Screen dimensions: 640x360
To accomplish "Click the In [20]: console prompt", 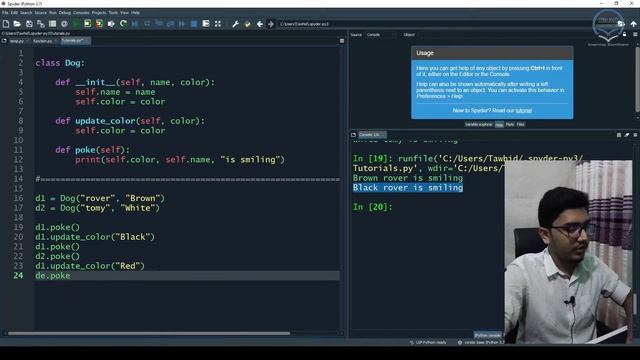I will (372, 207).
